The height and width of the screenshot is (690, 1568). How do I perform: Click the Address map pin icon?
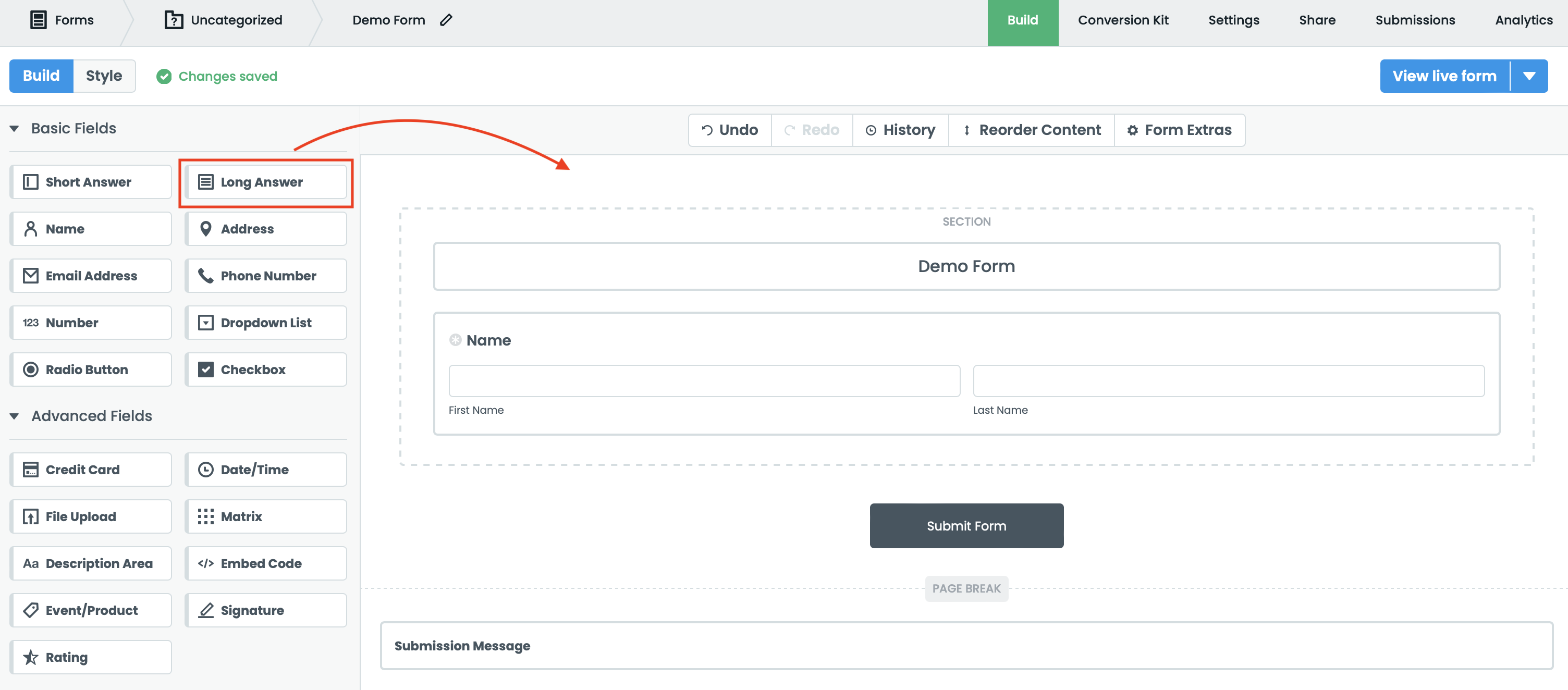point(206,229)
